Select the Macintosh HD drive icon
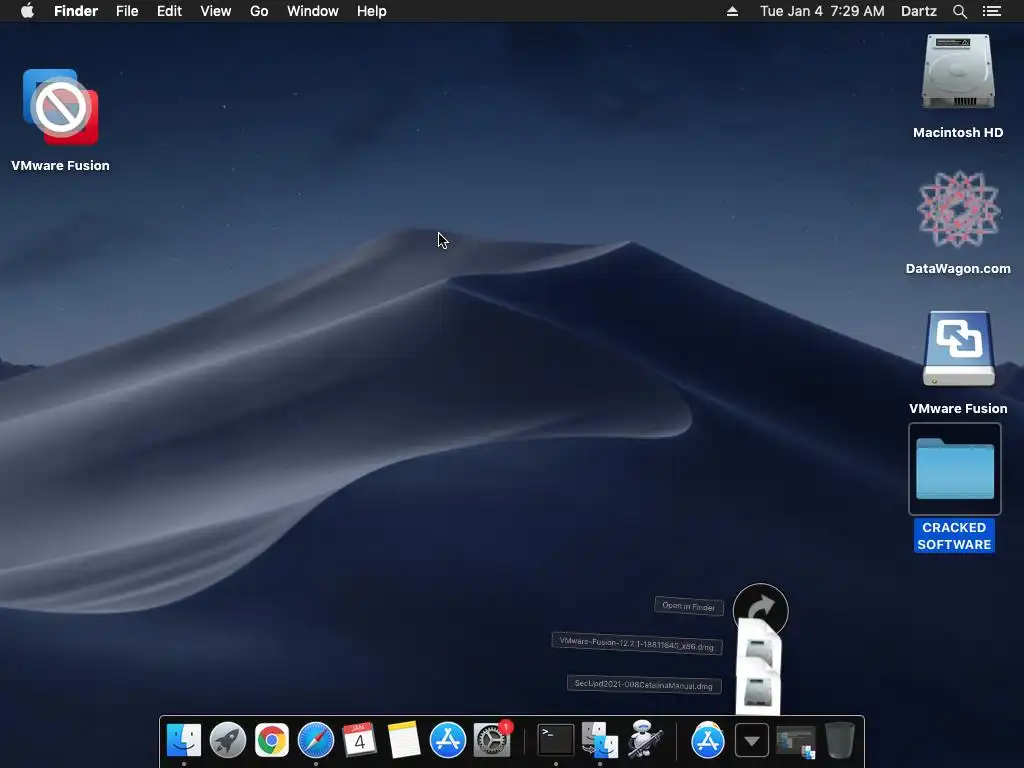This screenshot has width=1024, height=768. tap(958, 72)
